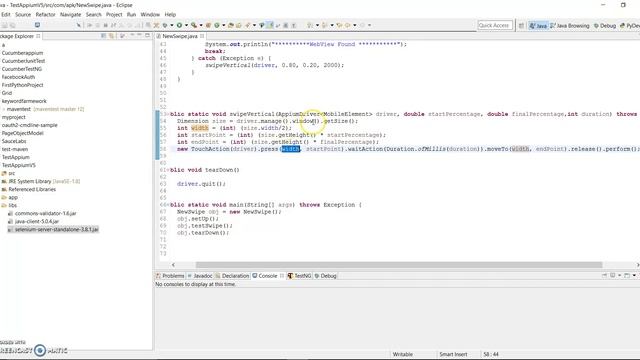This screenshot has width=640, height=360.
Task: Click the Quick Access search field
Action: (x=495, y=25)
